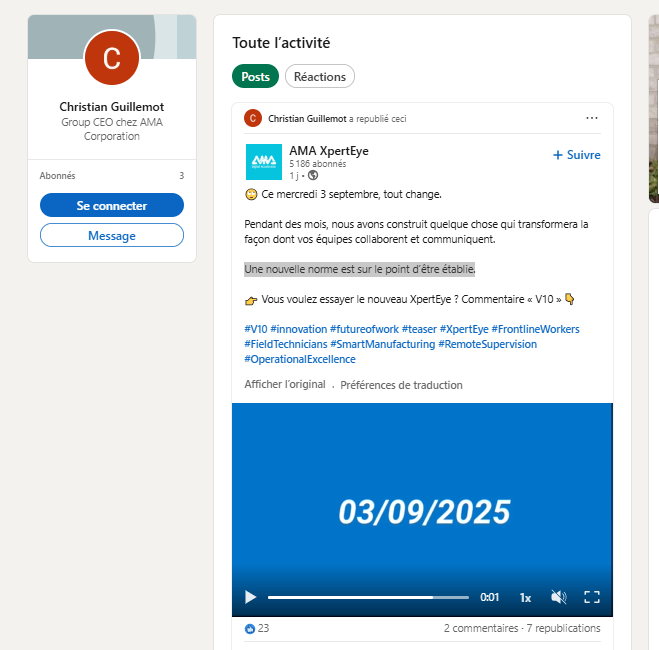Screen dimensions: 659x650
Task: Open the 7 republications link
Action: pyautogui.click(x=563, y=628)
